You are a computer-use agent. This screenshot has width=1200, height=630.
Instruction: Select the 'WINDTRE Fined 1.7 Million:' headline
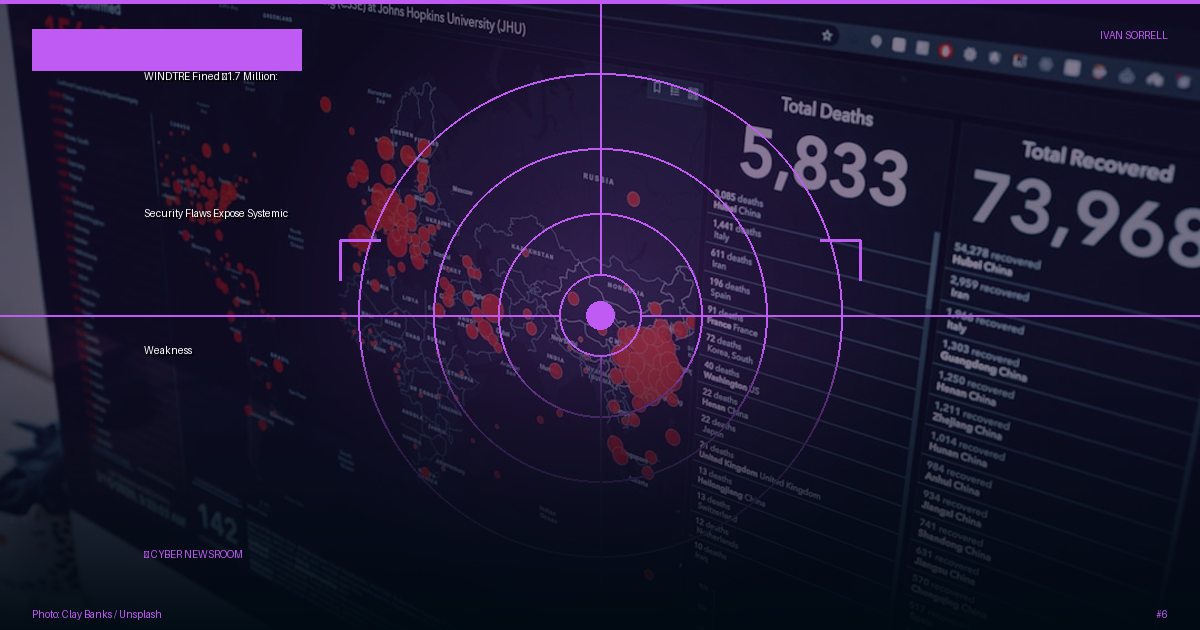click(x=210, y=76)
